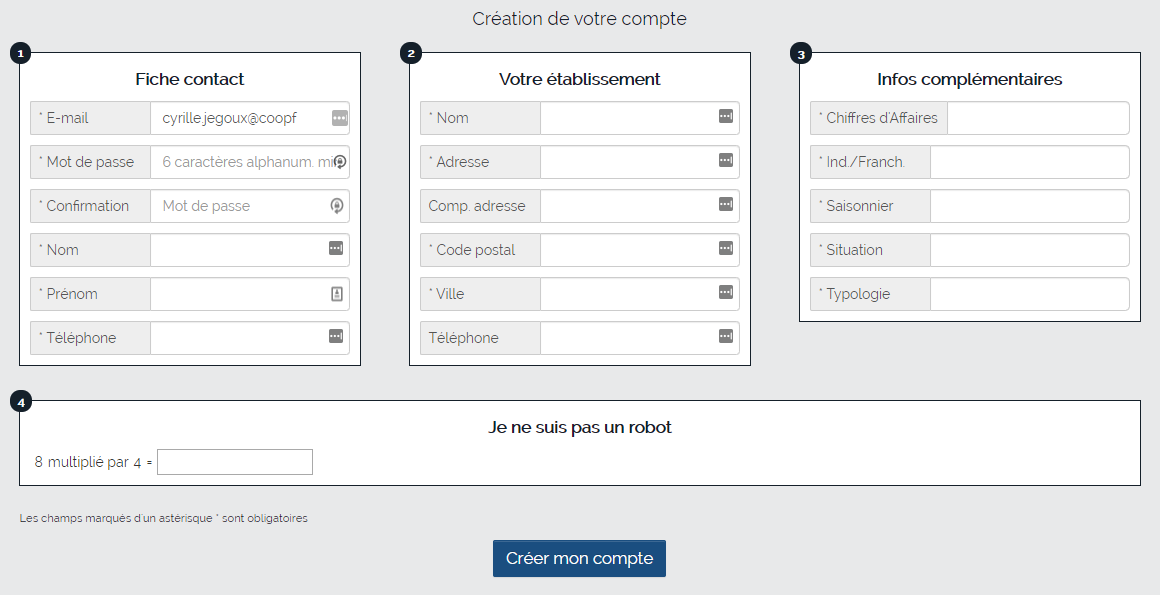This screenshot has height=595, width=1160.
Task: Click contact card icon in Prénom field
Action: point(337,294)
